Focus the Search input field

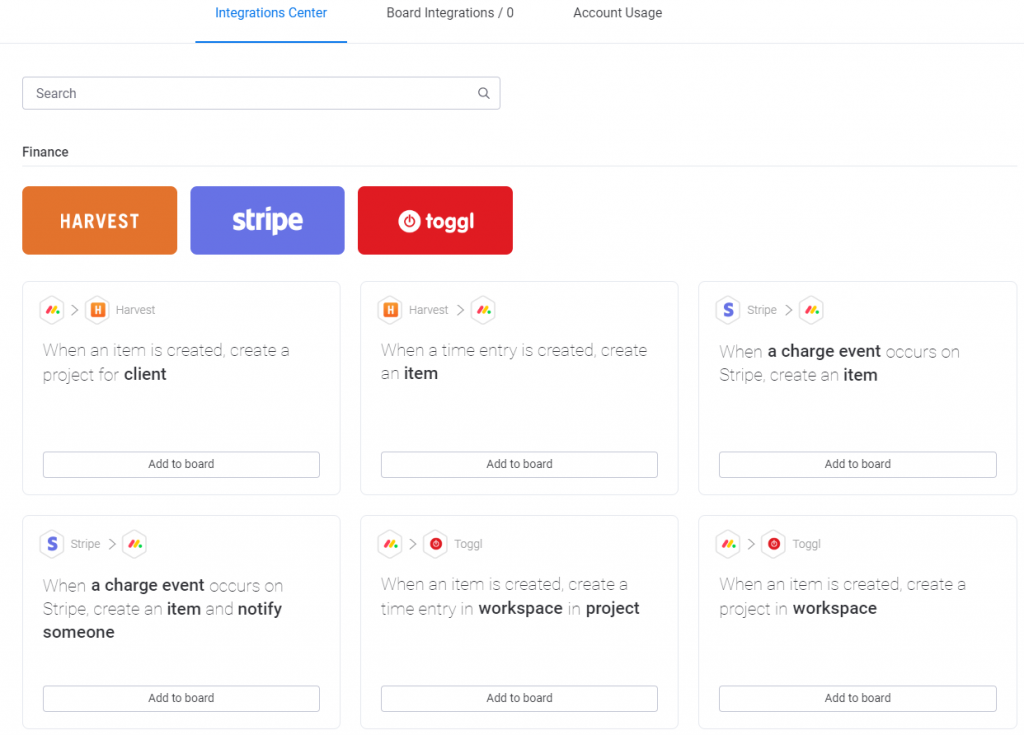click(x=261, y=93)
